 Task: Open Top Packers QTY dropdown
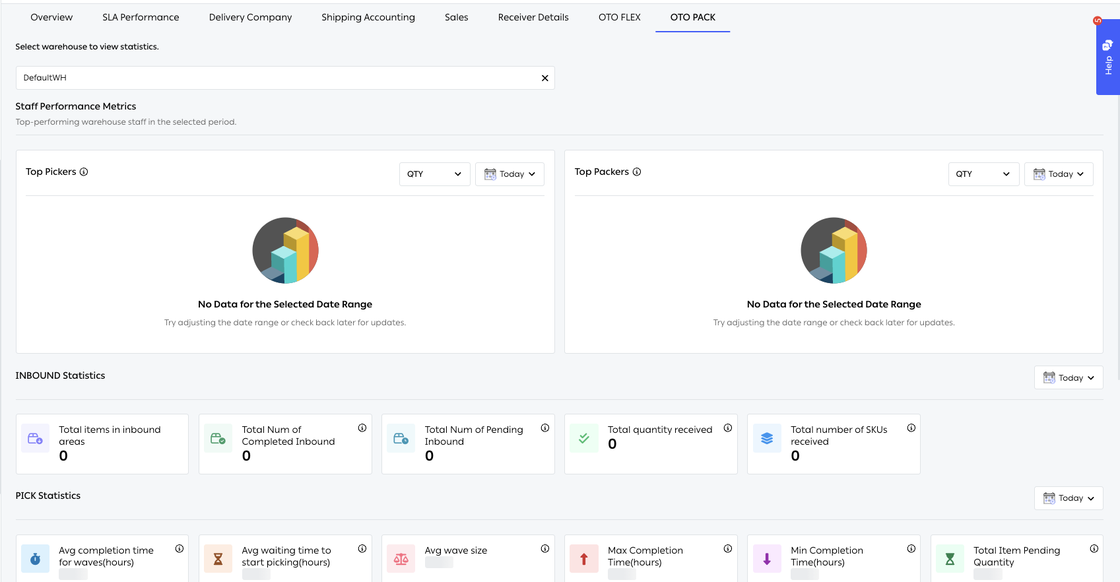[x=984, y=174]
